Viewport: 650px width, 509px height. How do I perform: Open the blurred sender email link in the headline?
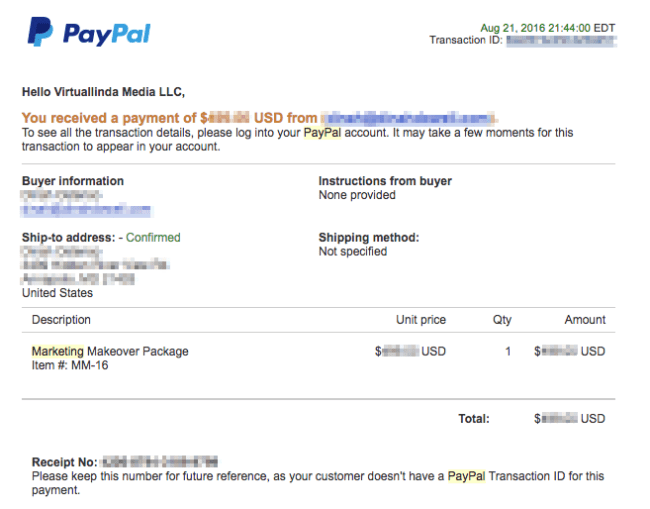[x=409, y=118]
